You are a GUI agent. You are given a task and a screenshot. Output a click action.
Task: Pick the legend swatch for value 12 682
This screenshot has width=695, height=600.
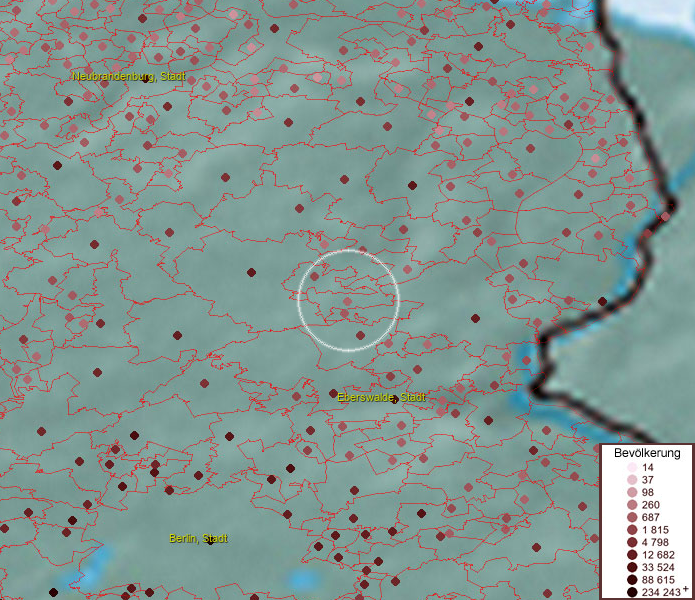click(x=633, y=555)
